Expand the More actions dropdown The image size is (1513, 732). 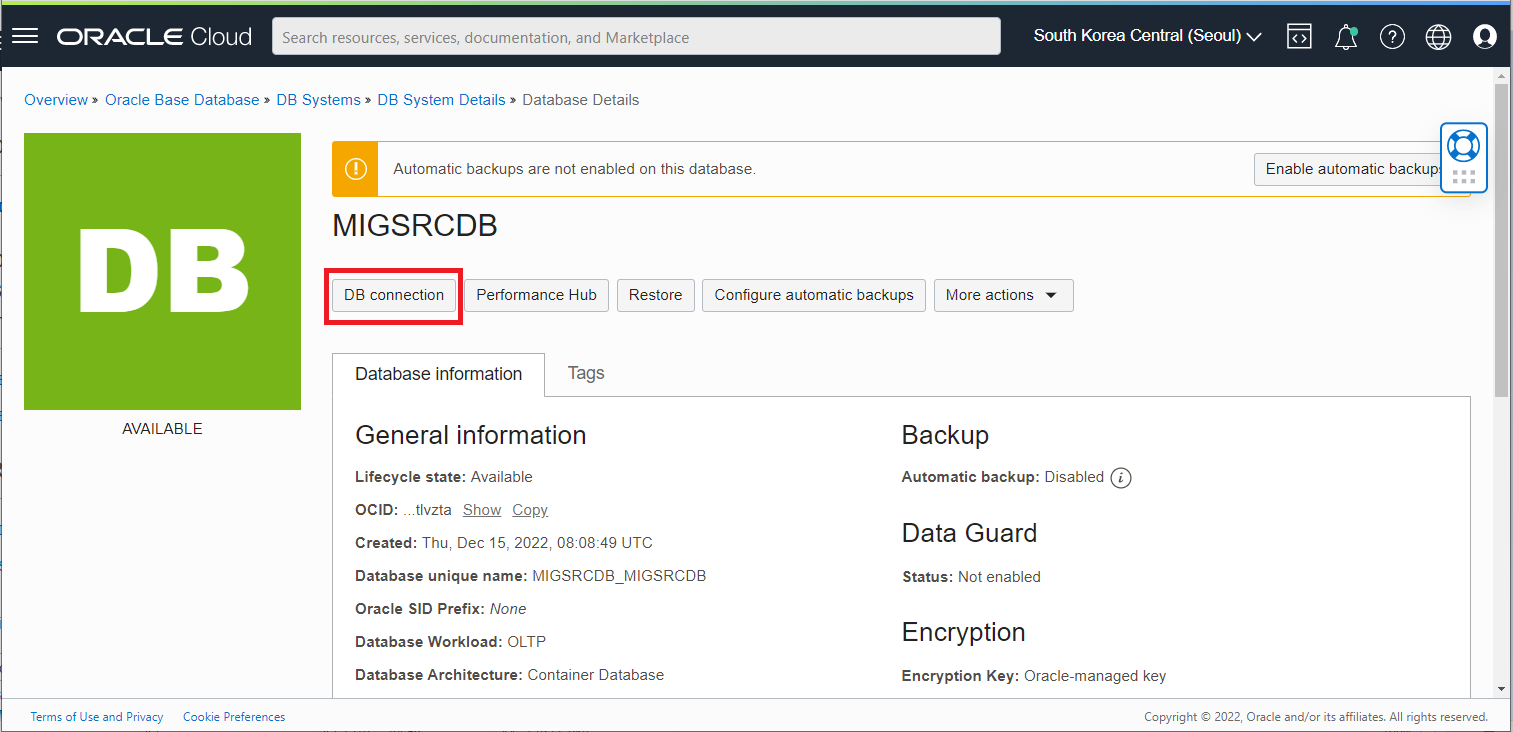pos(1003,295)
